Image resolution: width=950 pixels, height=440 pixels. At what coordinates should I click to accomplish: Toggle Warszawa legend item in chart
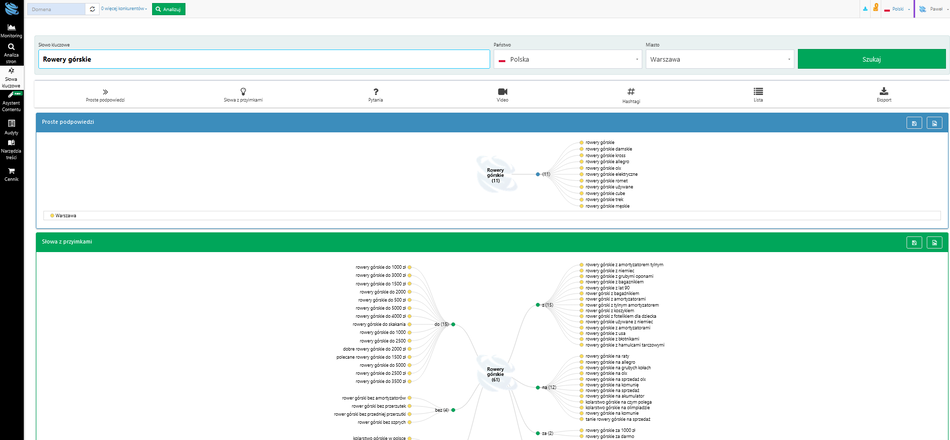pos(64,215)
